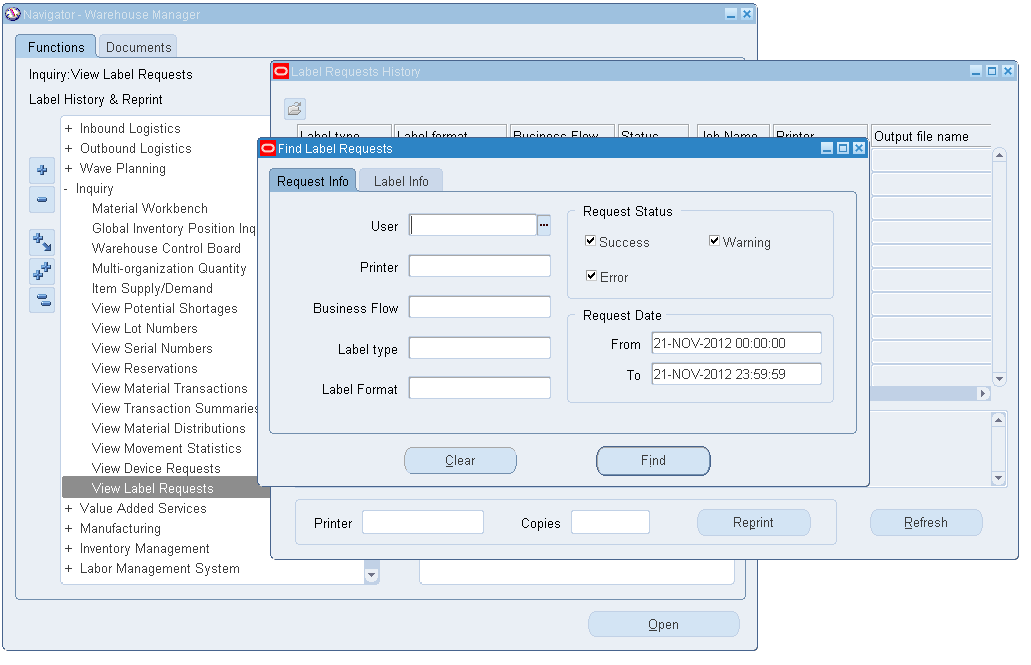Disable the Warning status checkbox

coord(714,240)
